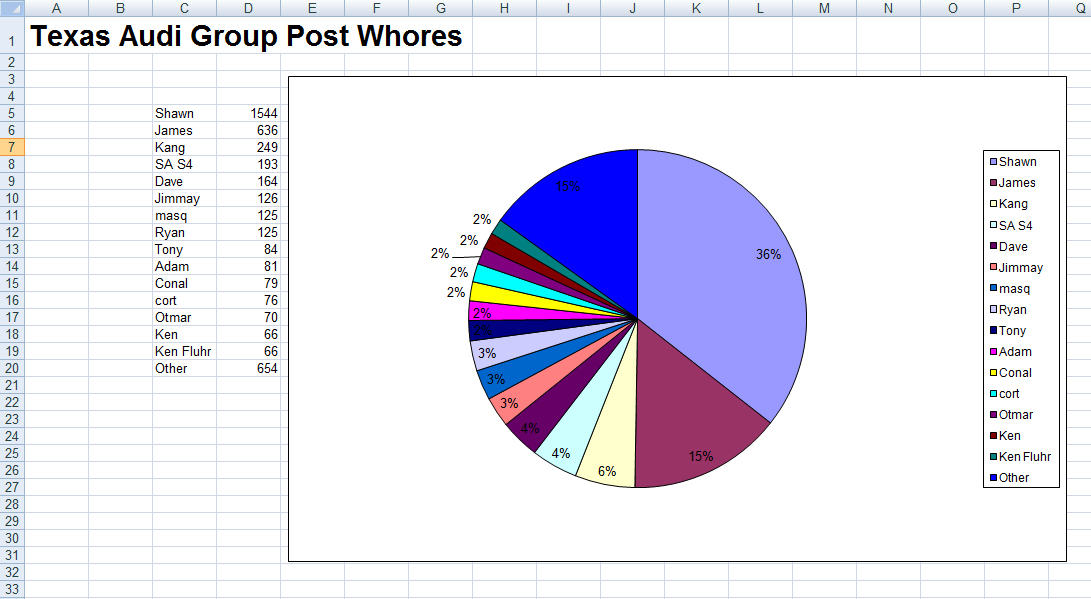Select column P header
The width and height of the screenshot is (1091, 599).
click(1017, 8)
